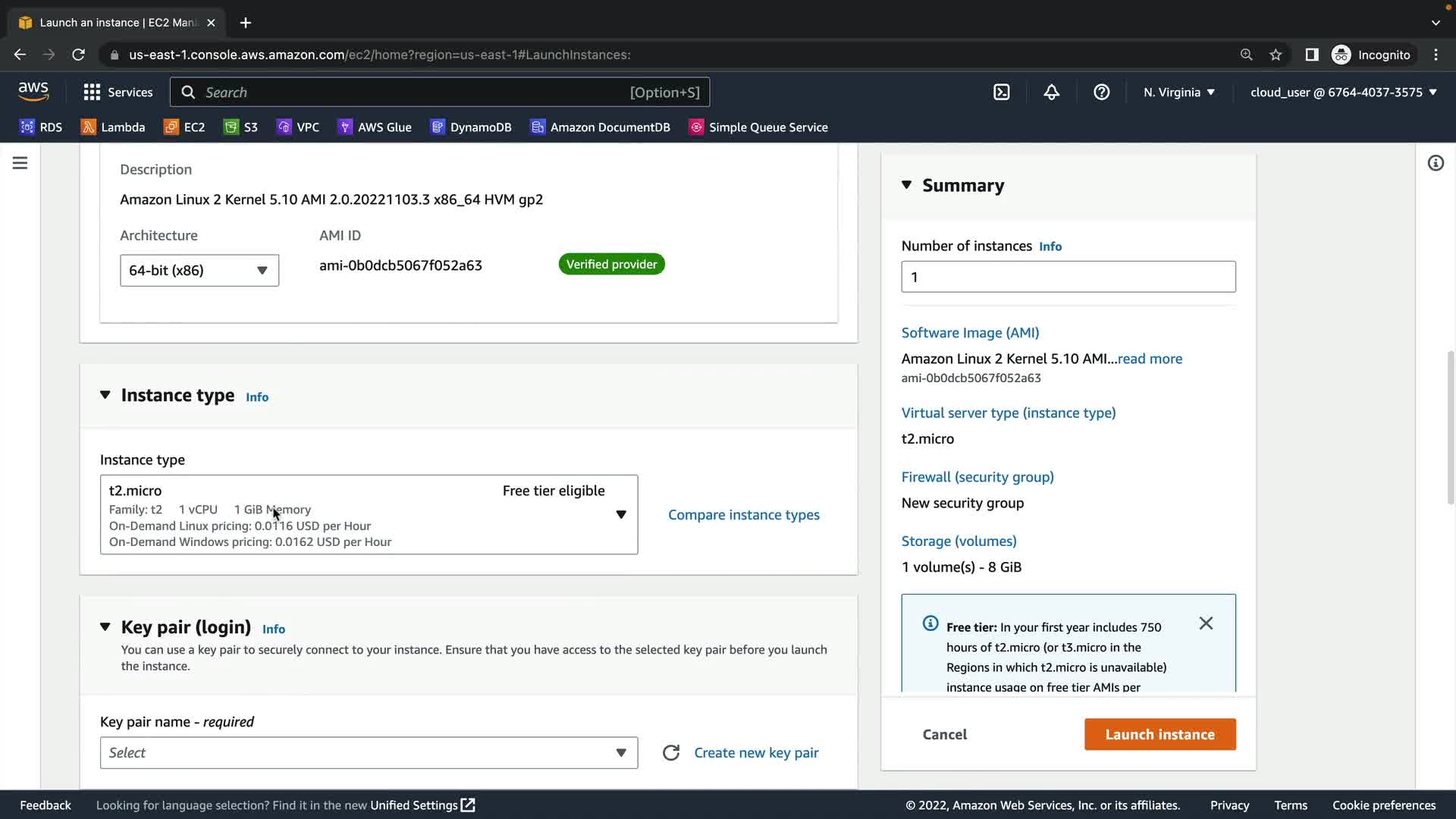Click the support help question icon
The height and width of the screenshot is (819, 1456).
tap(1101, 93)
